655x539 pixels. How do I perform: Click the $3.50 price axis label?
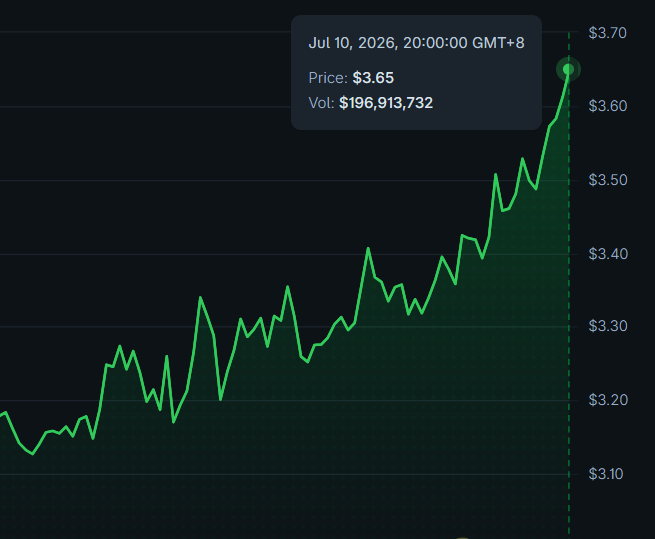[608, 180]
